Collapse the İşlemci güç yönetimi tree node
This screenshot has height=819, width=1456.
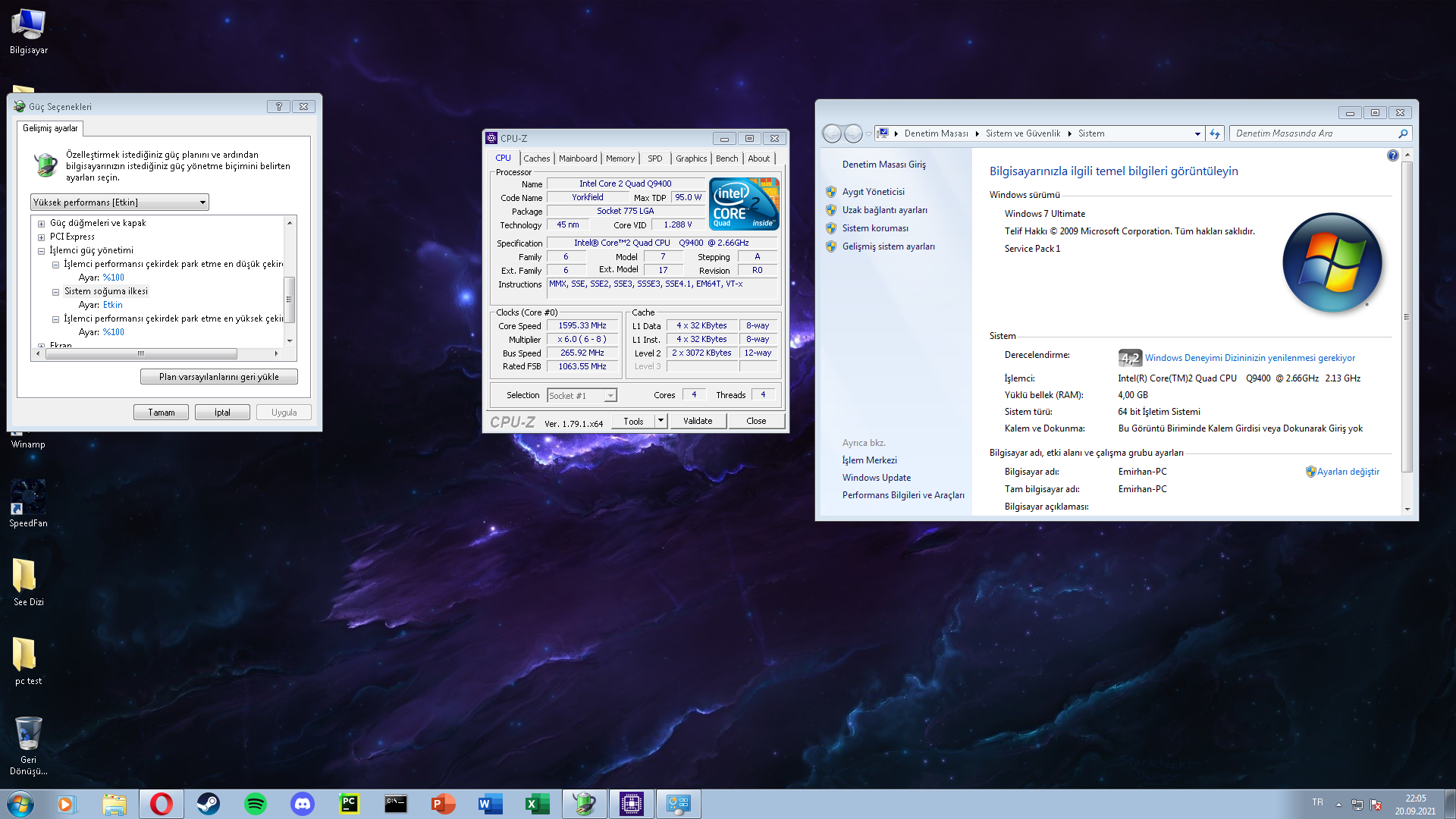click(x=42, y=251)
